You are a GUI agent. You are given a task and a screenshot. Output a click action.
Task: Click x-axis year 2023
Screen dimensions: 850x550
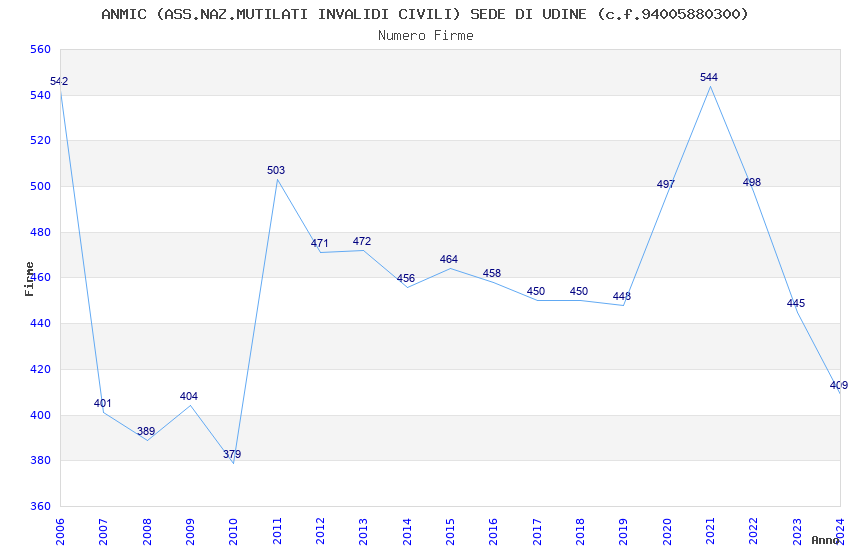click(x=797, y=531)
